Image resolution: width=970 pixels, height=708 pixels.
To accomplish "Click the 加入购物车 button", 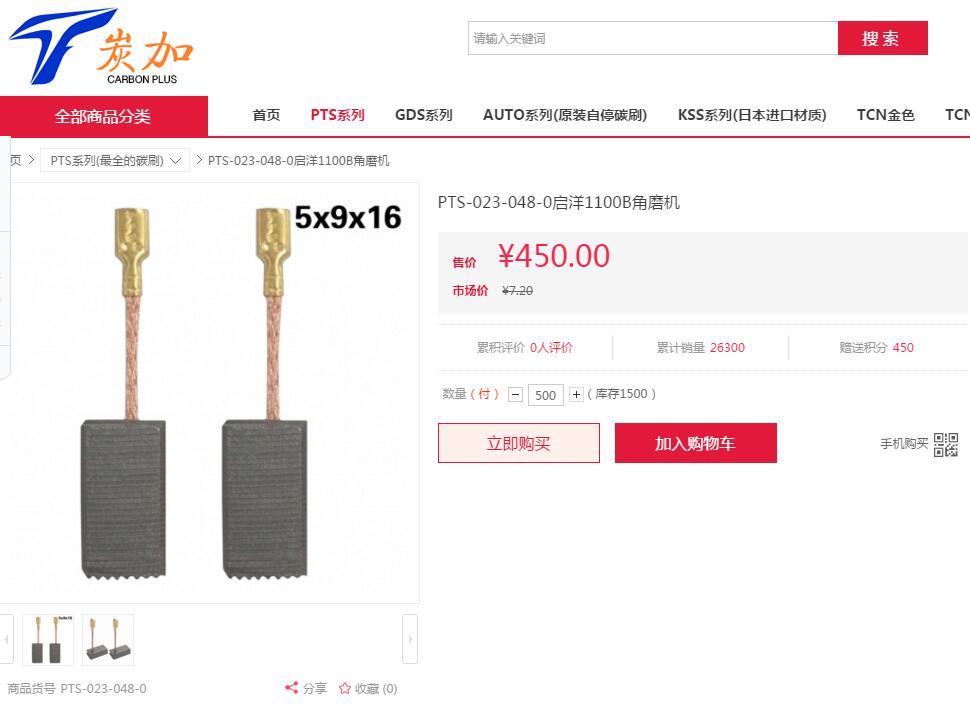I will click(695, 443).
